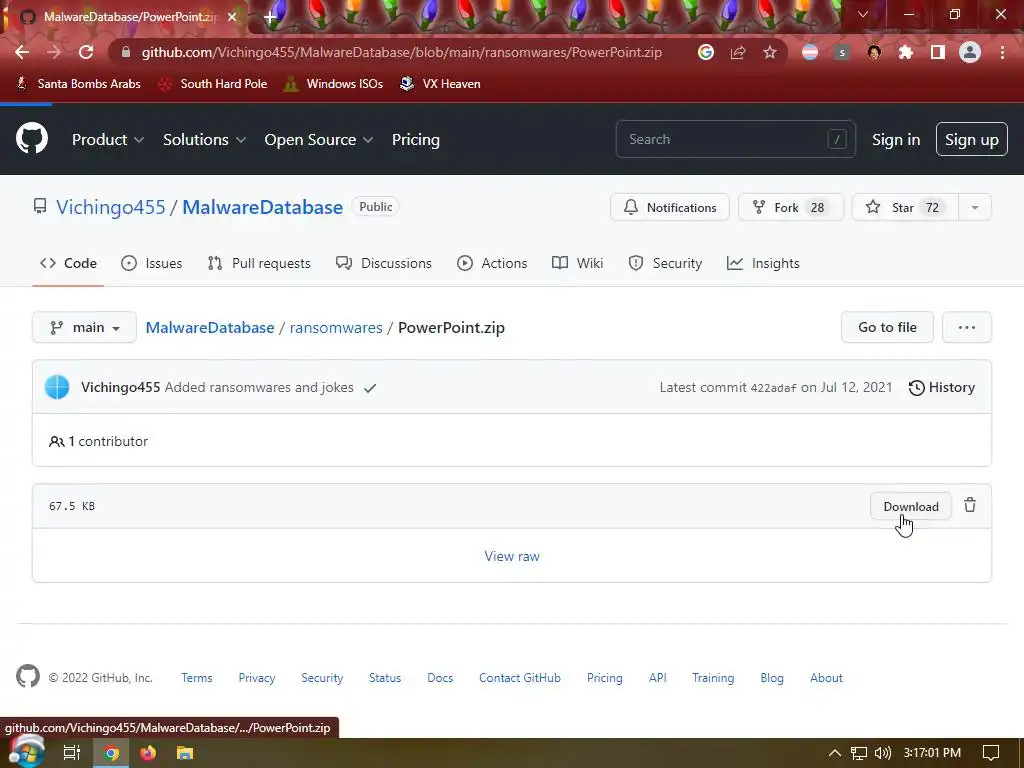Open commit message Added ransomwares and jokes
This screenshot has height=768, width=1024.
coord(259,387)
